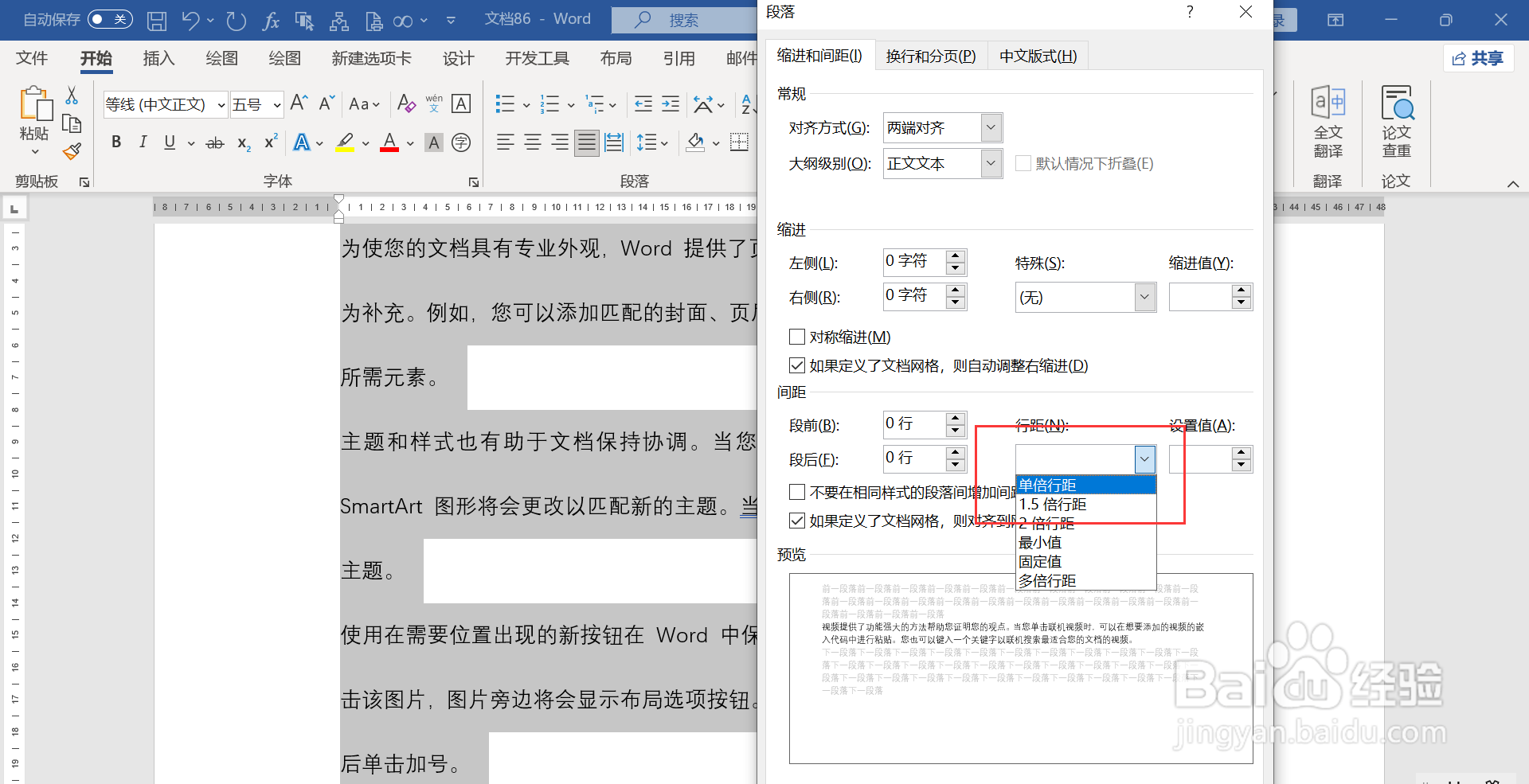Collapse the ribbon with the chevron
This screenshot has width=1529, height=784.
point(1513,184)
